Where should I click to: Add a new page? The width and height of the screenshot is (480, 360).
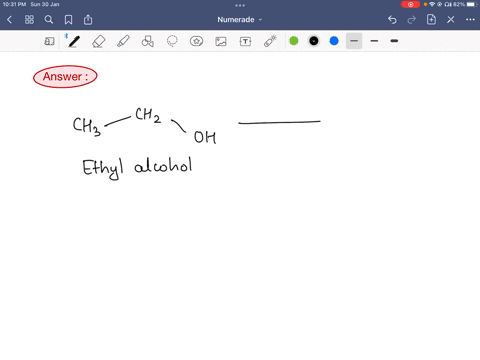point(431,20)
